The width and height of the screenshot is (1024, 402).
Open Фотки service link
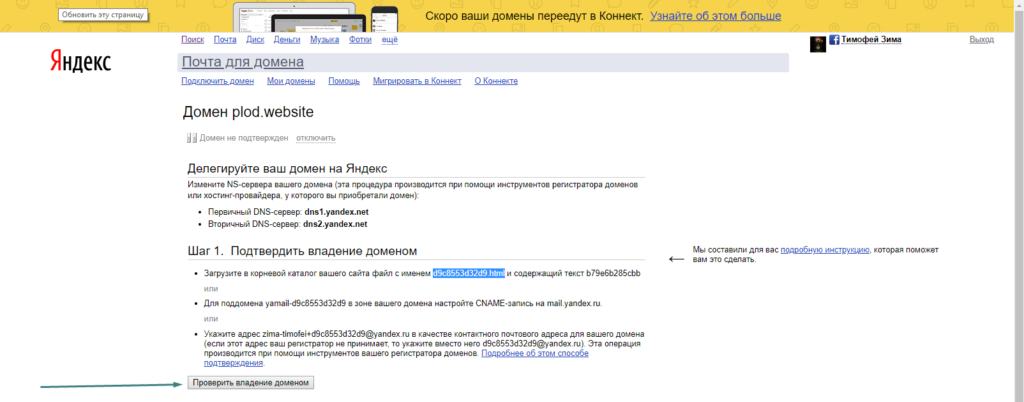click(360, 40)
